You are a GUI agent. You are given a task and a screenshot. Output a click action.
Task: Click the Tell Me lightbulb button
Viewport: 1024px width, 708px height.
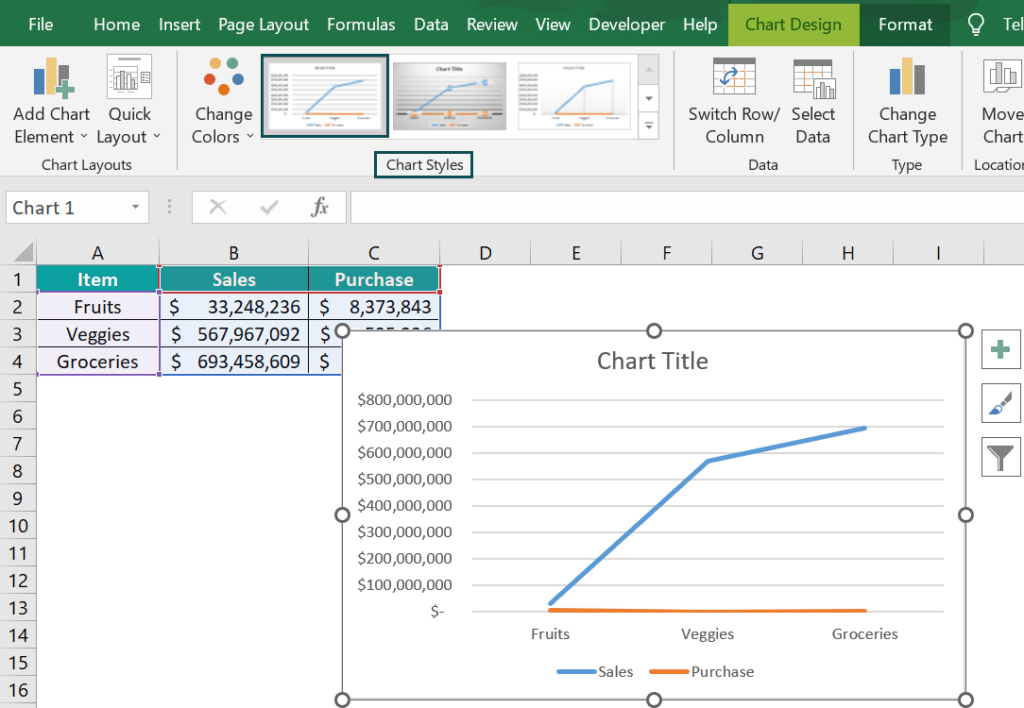coord(975,23)
